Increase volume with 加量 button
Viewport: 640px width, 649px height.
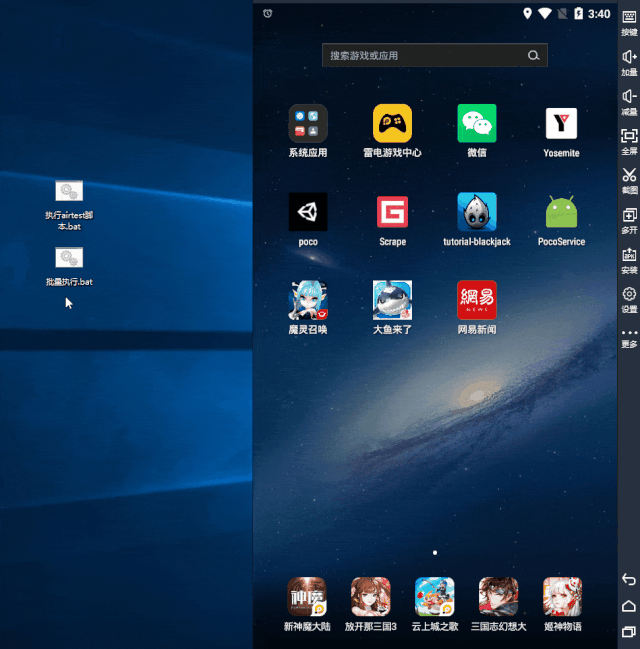point(629,62)
